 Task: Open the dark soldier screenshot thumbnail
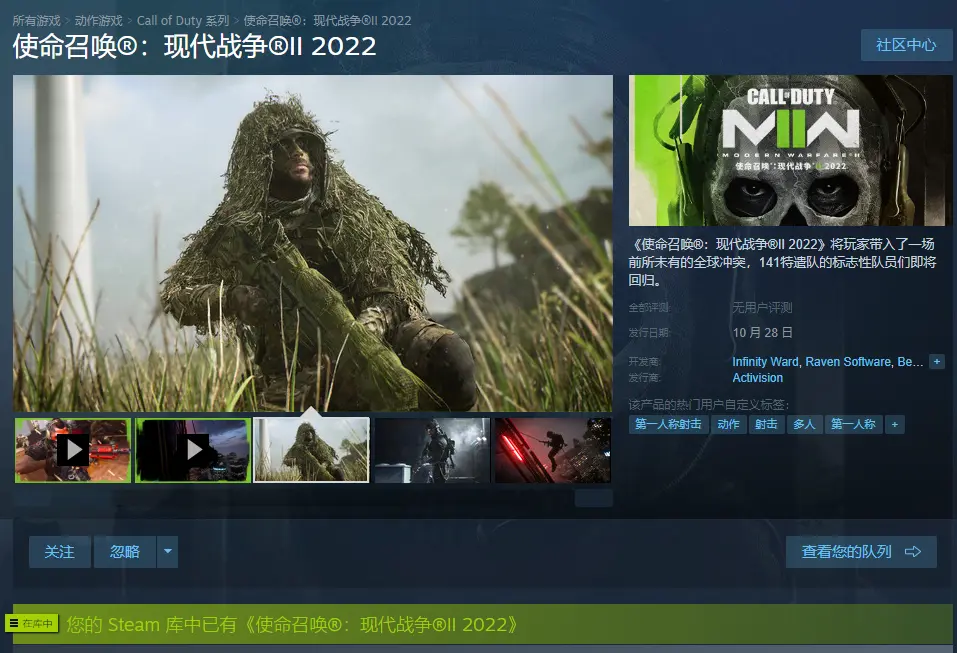click(432, 450)
